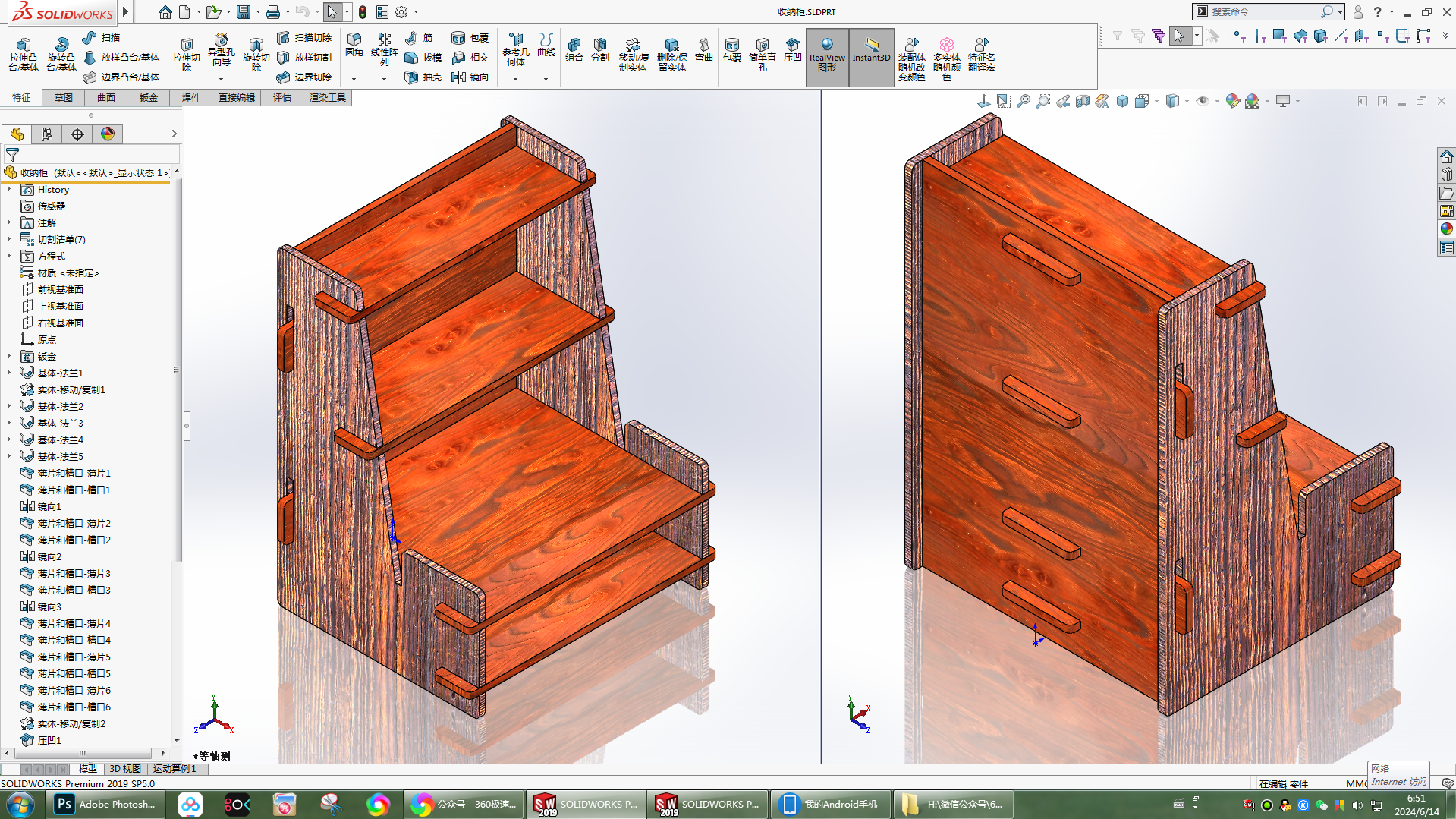The width and height of the screenshot is (1456, 819).
Task: Select the 压凹 indent tool
Action: pos(793,49)
